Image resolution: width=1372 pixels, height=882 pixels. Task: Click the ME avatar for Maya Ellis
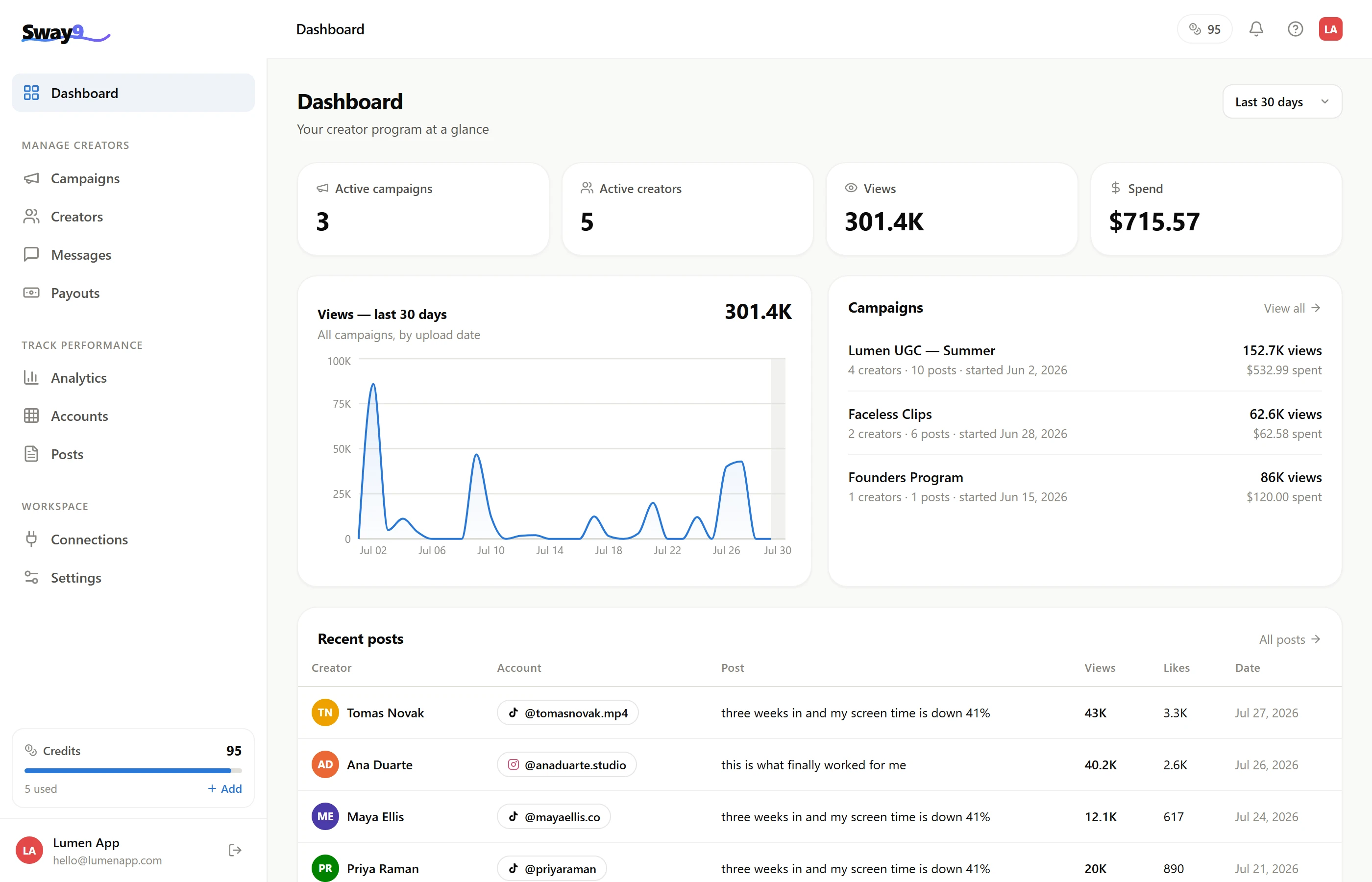(325, 817)
